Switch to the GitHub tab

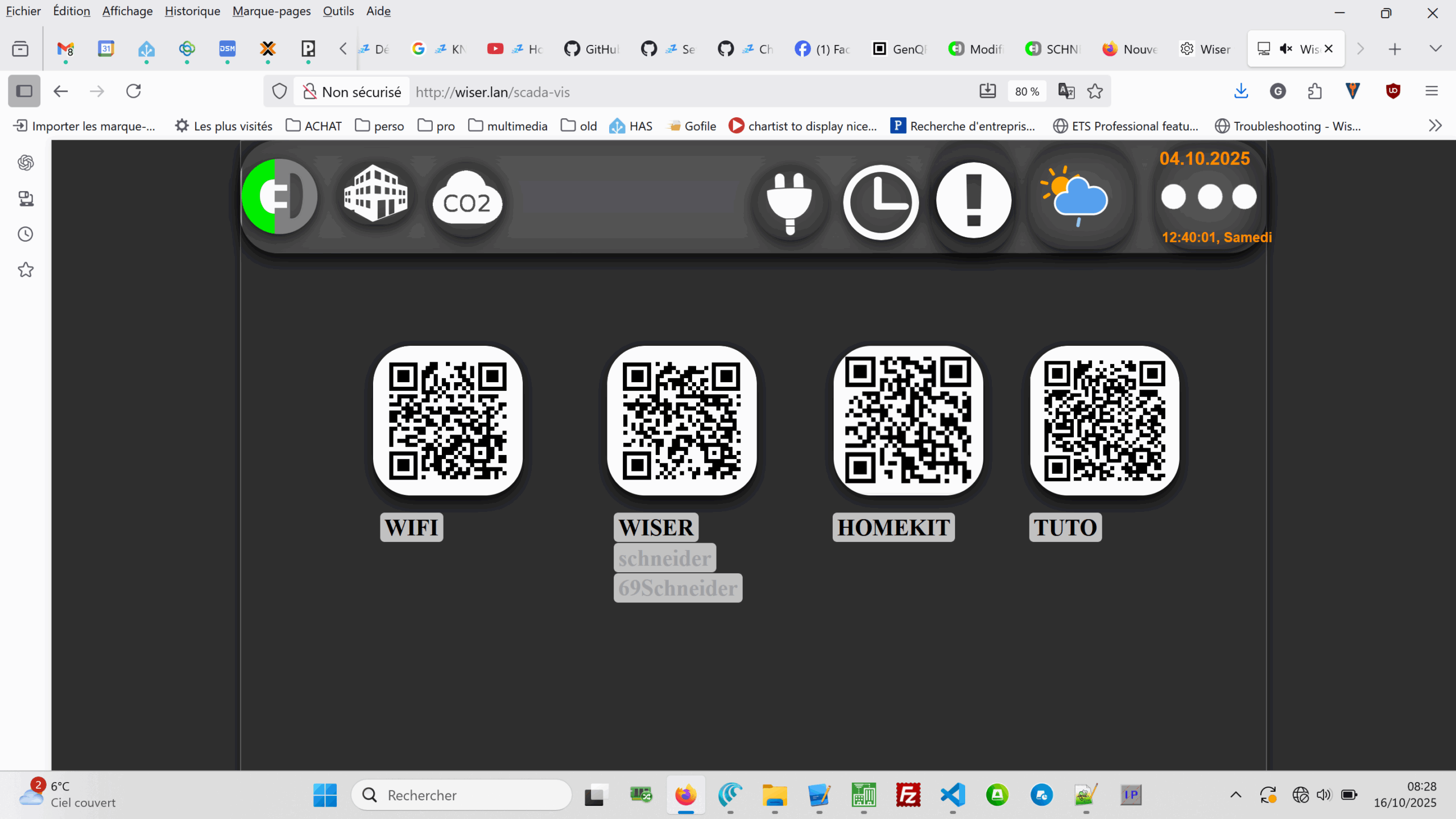(x=591, y=49)
